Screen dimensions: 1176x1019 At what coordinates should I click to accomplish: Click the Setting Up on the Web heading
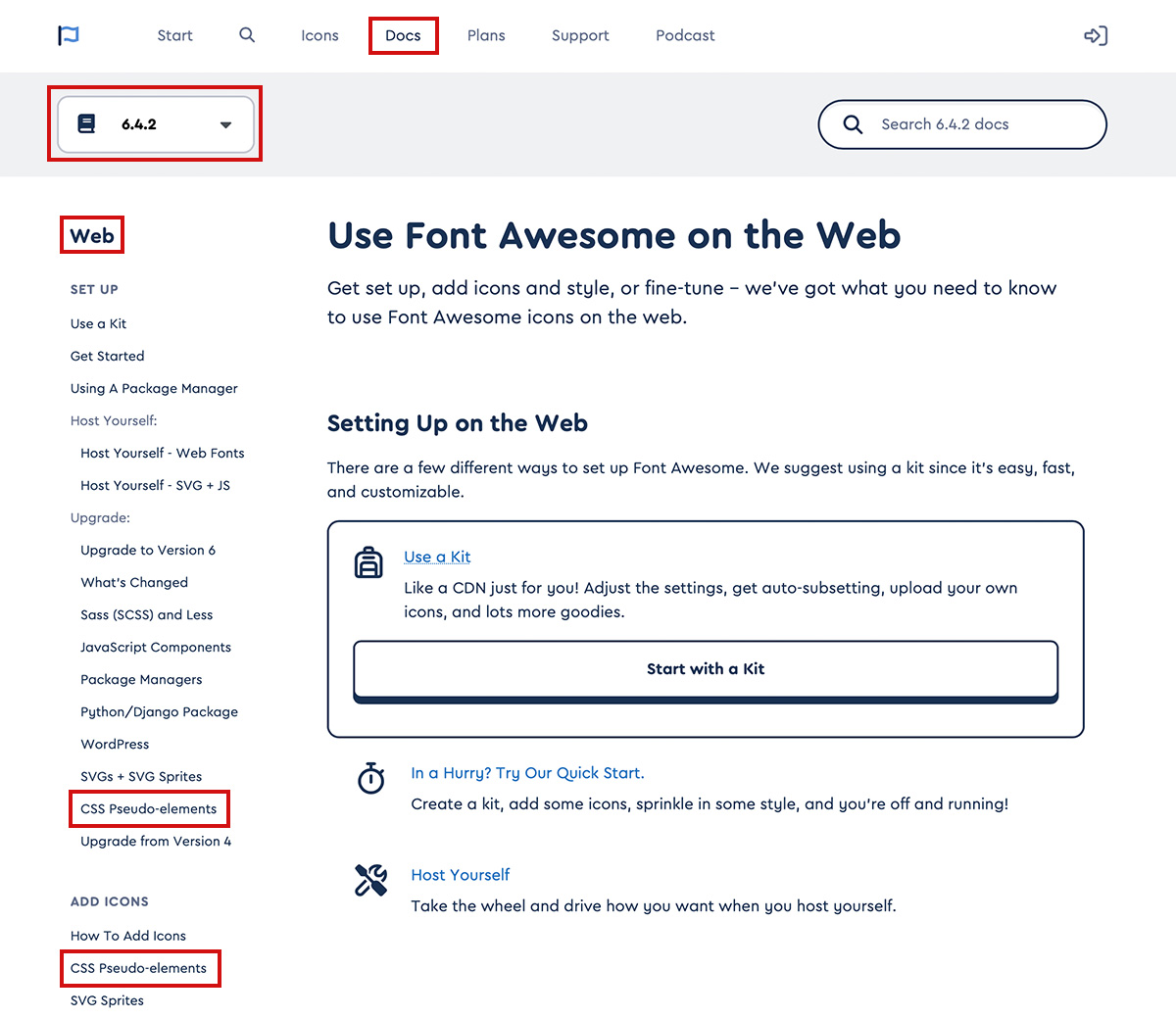[458, 423]
